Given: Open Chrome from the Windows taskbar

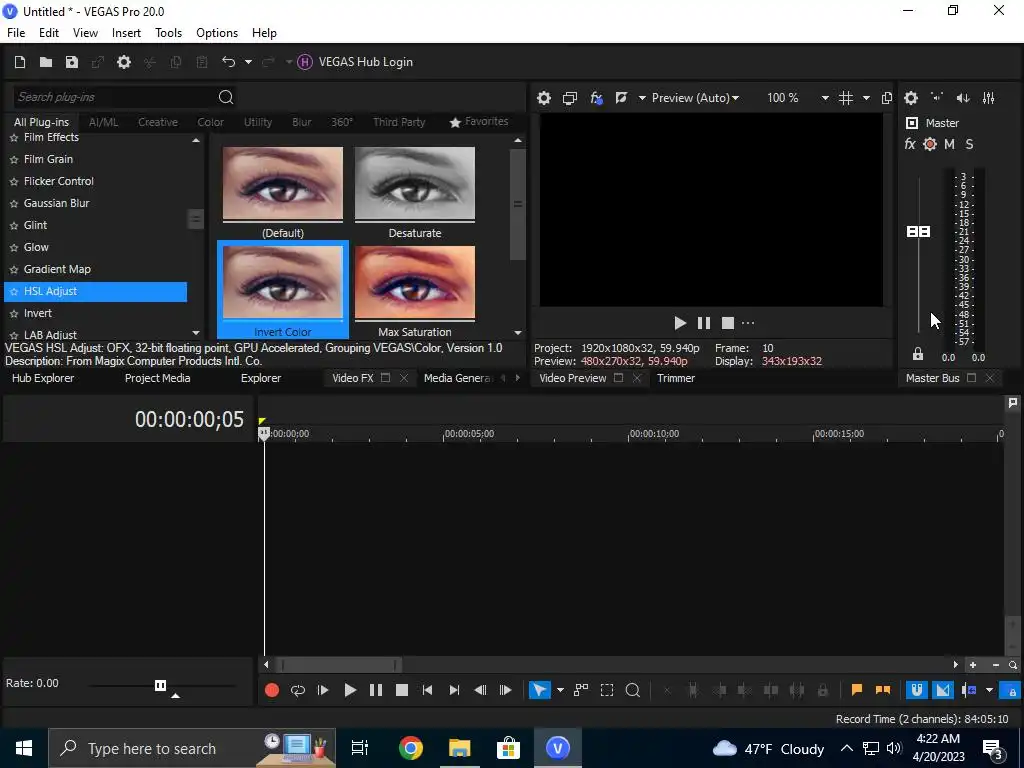Looking at the screenshot, I should click(411, 748).
